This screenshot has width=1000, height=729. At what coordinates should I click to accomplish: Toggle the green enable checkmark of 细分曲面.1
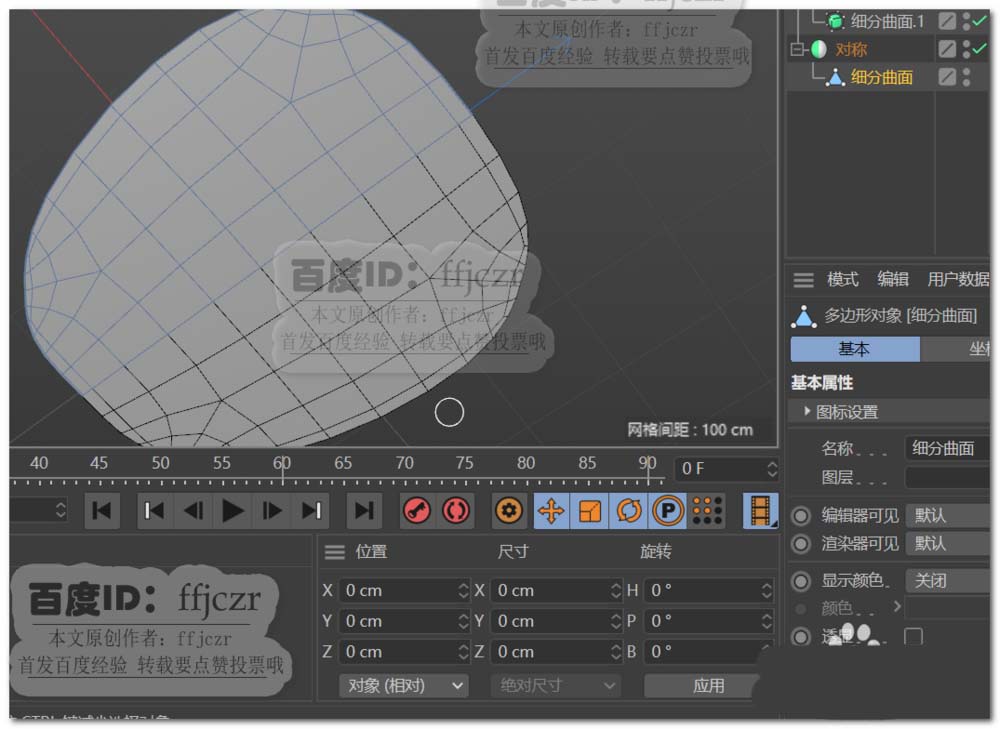pos(980,21)
